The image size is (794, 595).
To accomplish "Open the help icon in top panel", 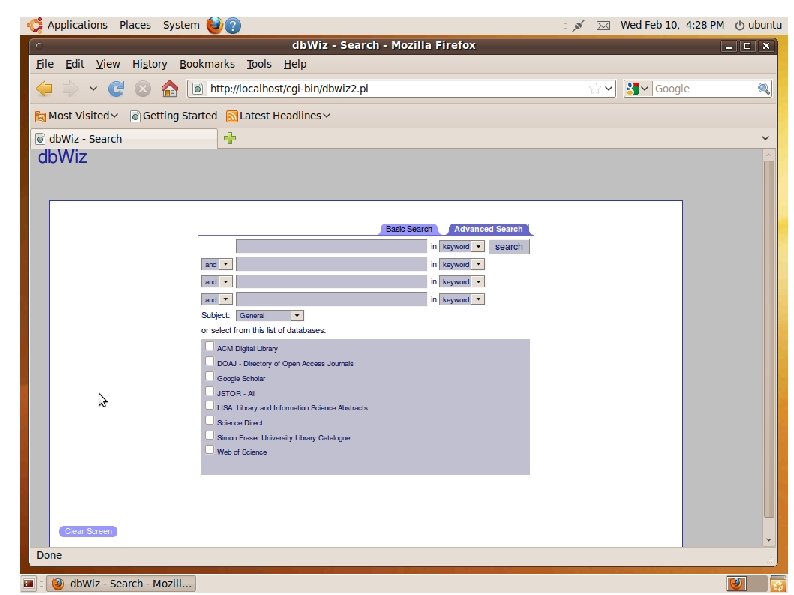I will click(x=232, y=25).
